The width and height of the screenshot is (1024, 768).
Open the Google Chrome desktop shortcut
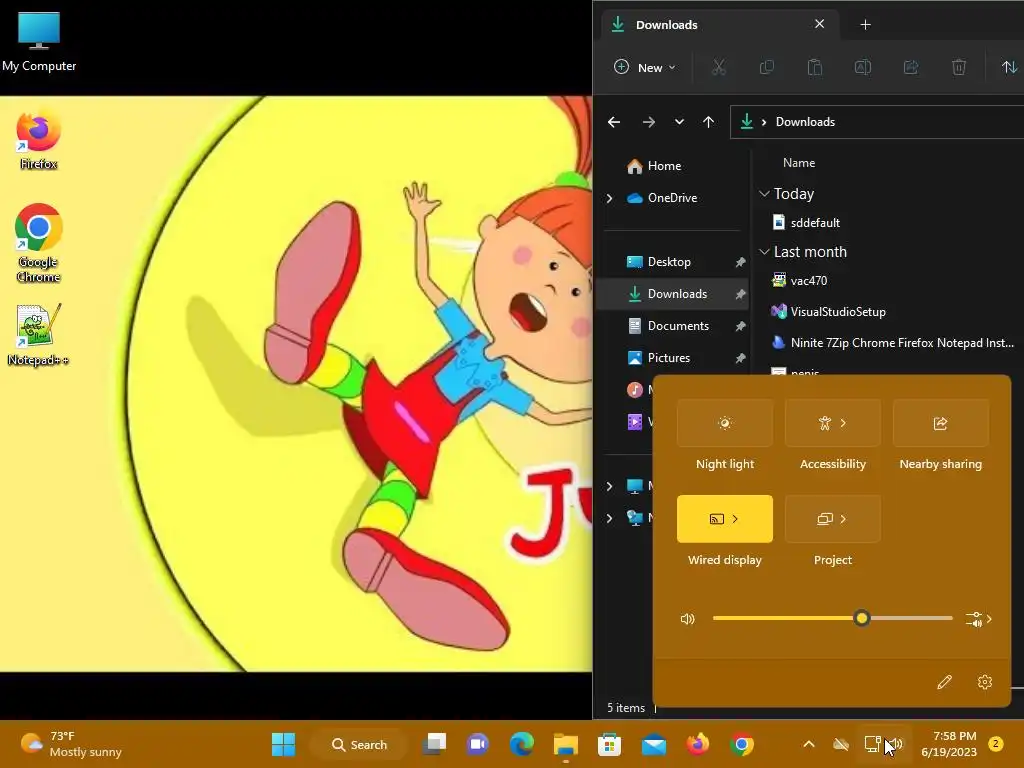click(x=39, y=243)
